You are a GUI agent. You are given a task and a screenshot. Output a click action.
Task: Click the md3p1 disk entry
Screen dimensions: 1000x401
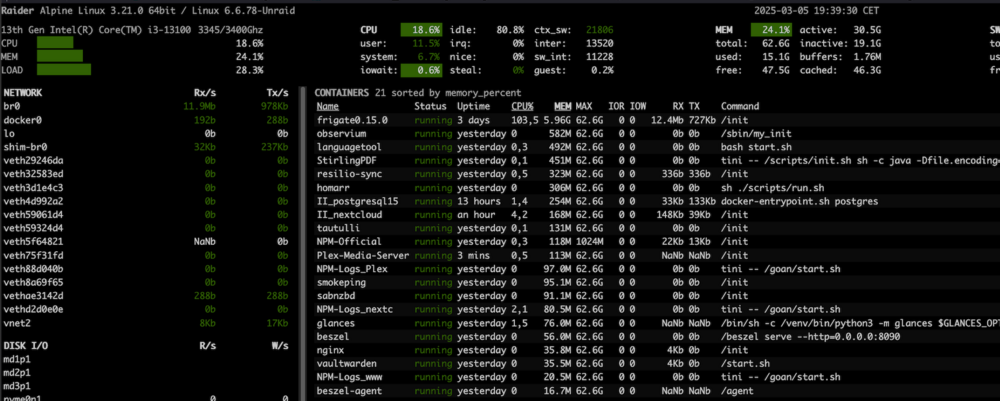(17, 386)
